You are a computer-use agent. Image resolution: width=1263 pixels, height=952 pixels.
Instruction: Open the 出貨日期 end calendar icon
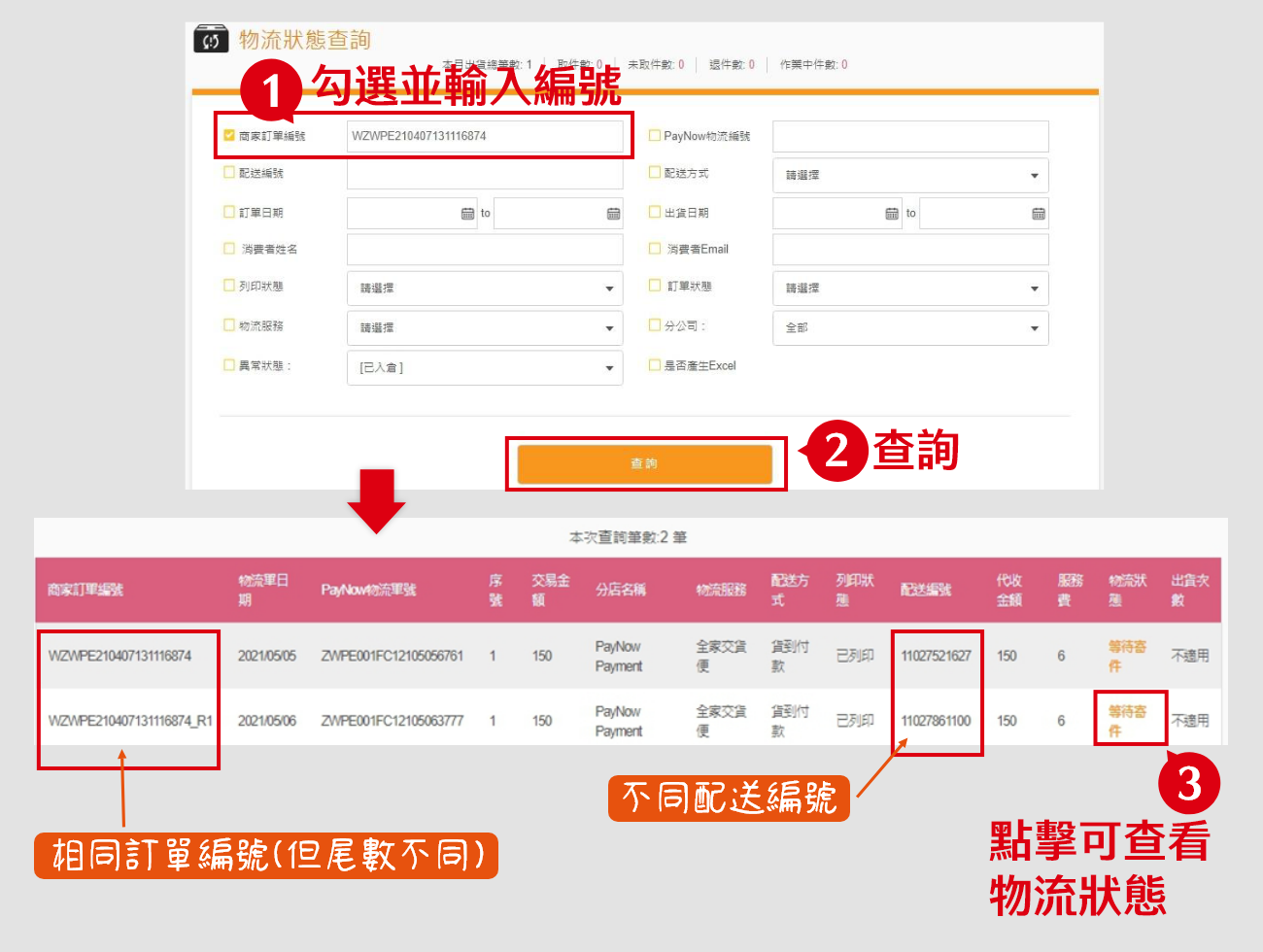pyautogui.click(x=1038, y=214)
